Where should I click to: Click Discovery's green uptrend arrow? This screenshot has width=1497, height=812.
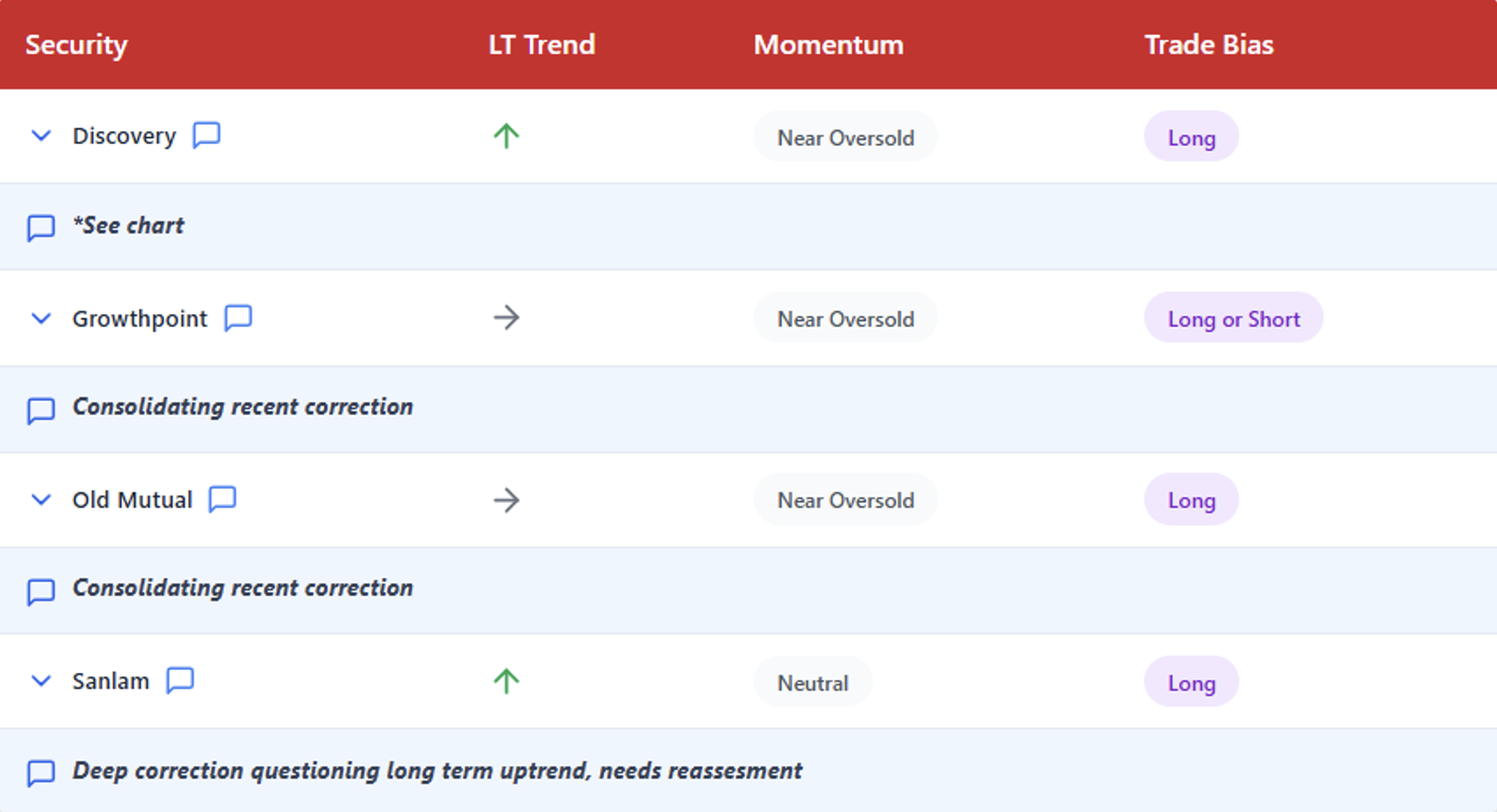(x=506, y=136)
